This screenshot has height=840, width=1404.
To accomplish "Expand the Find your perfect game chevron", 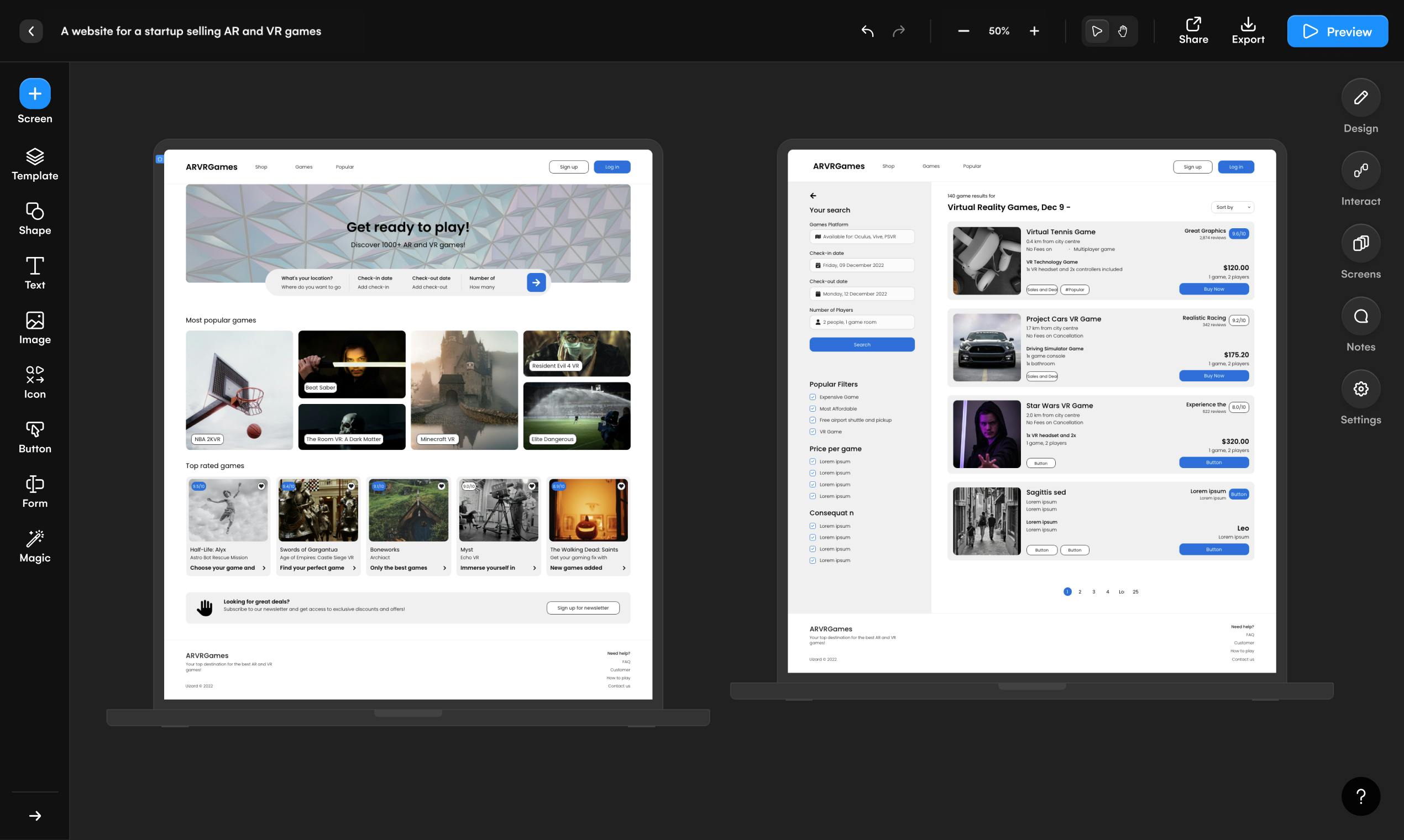I will pos(354,568).
